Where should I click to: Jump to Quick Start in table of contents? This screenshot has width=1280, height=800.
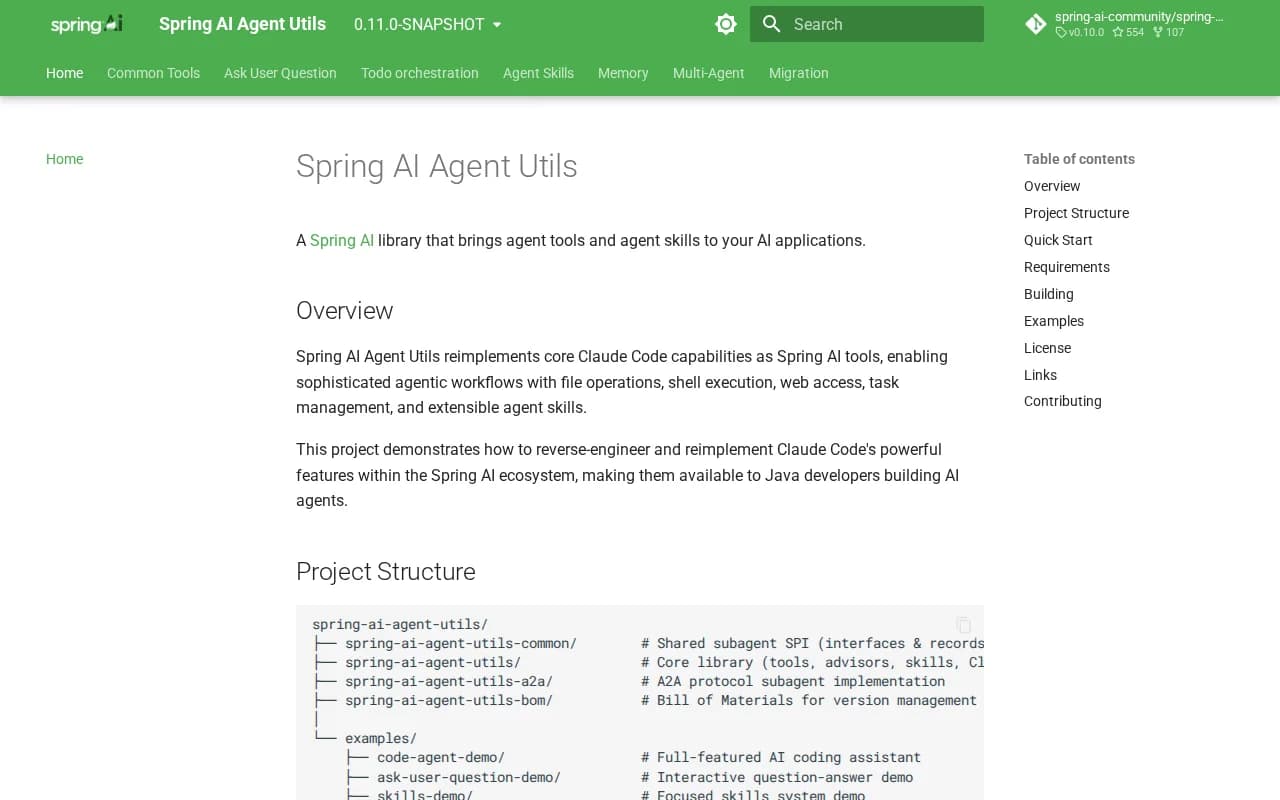pos(1058,240)
